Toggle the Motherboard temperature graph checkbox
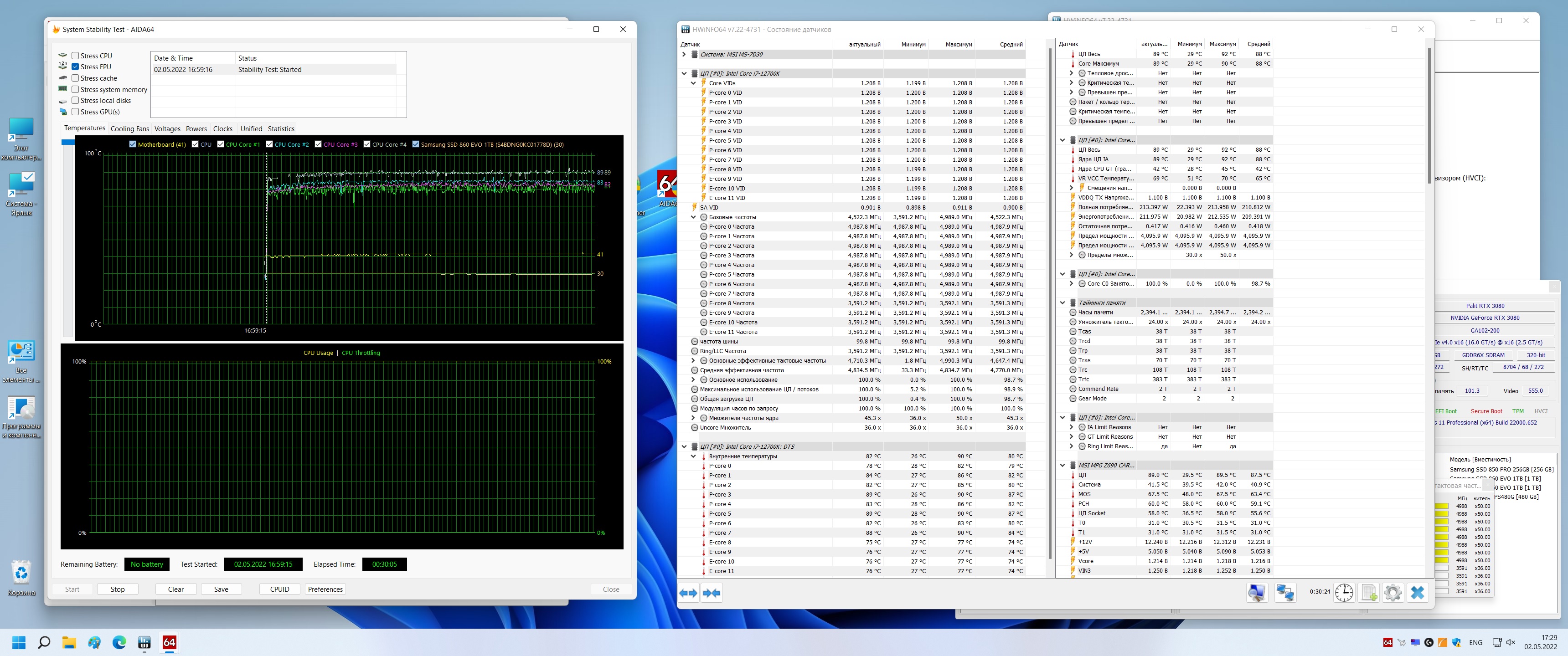Screen dimensions: 1568x656 pyautogui.click(x=133, y=144)
